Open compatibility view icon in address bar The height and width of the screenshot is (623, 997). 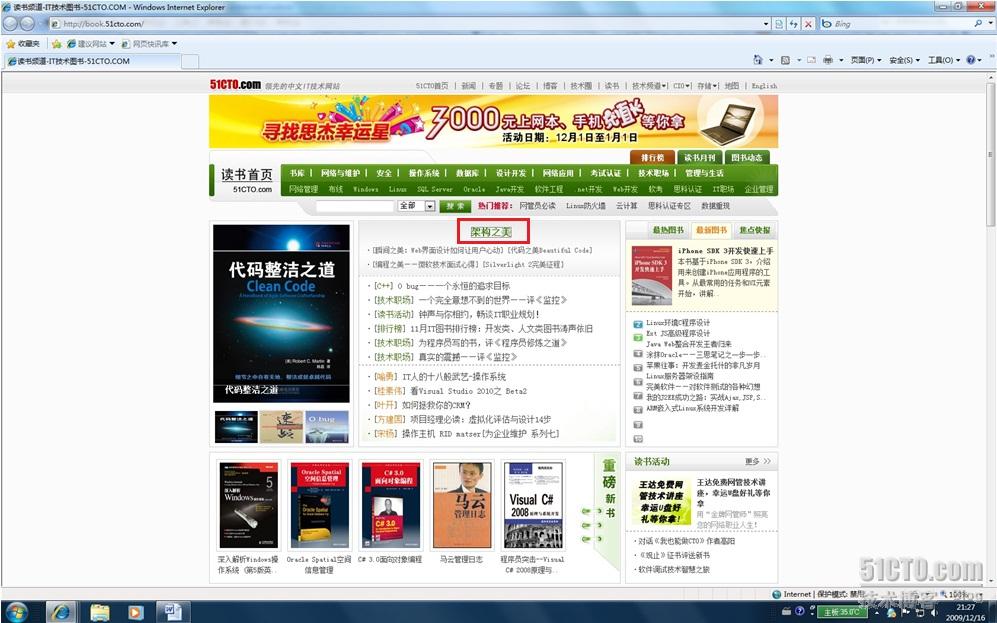click(779, 24)
